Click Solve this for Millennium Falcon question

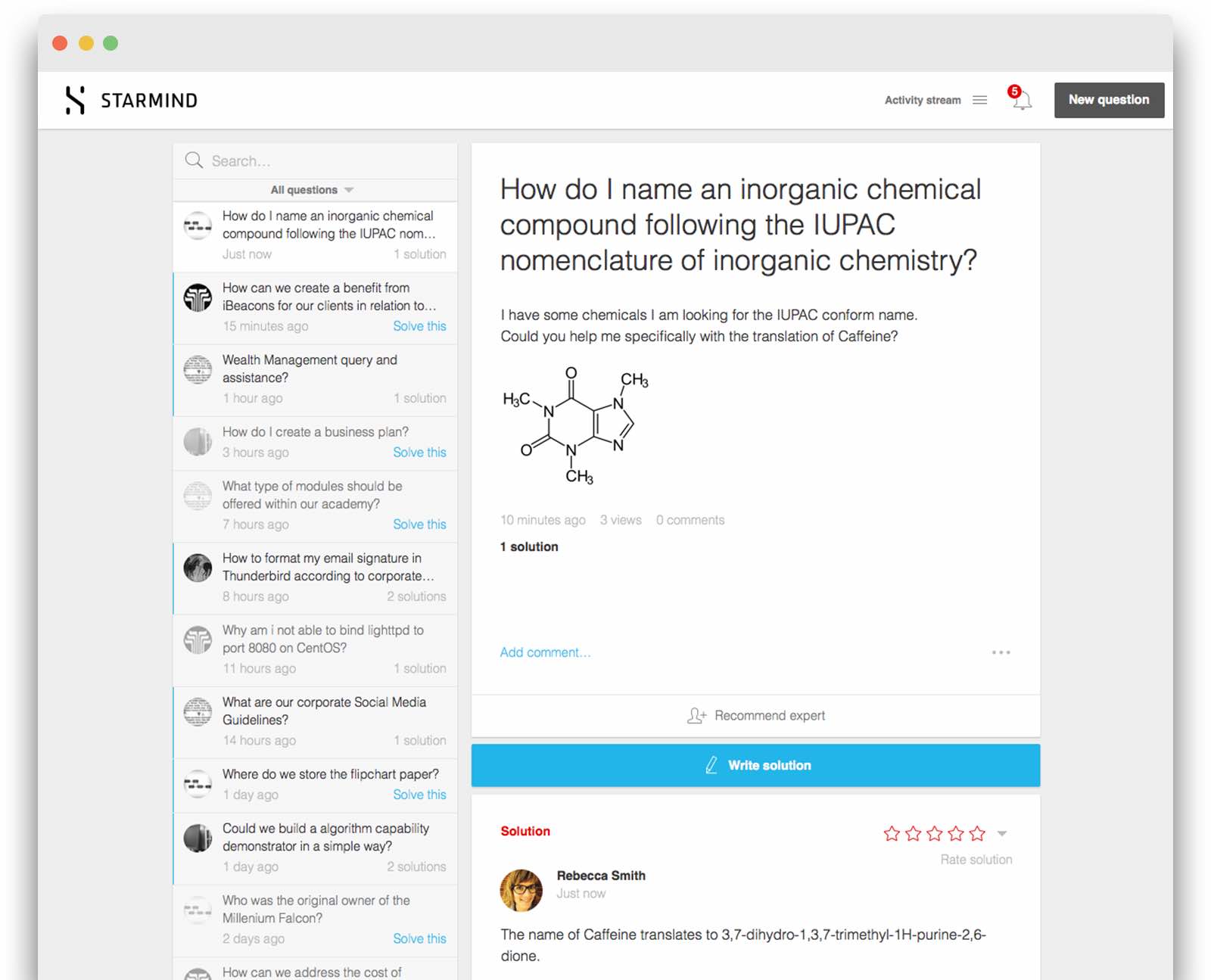[x=419, y=938]
